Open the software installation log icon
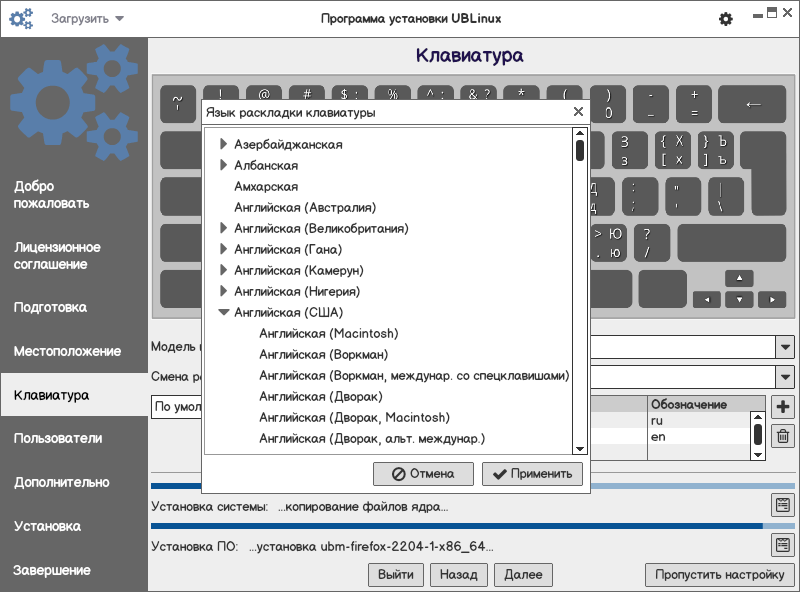The image size is (800, 592). (783, 545)
